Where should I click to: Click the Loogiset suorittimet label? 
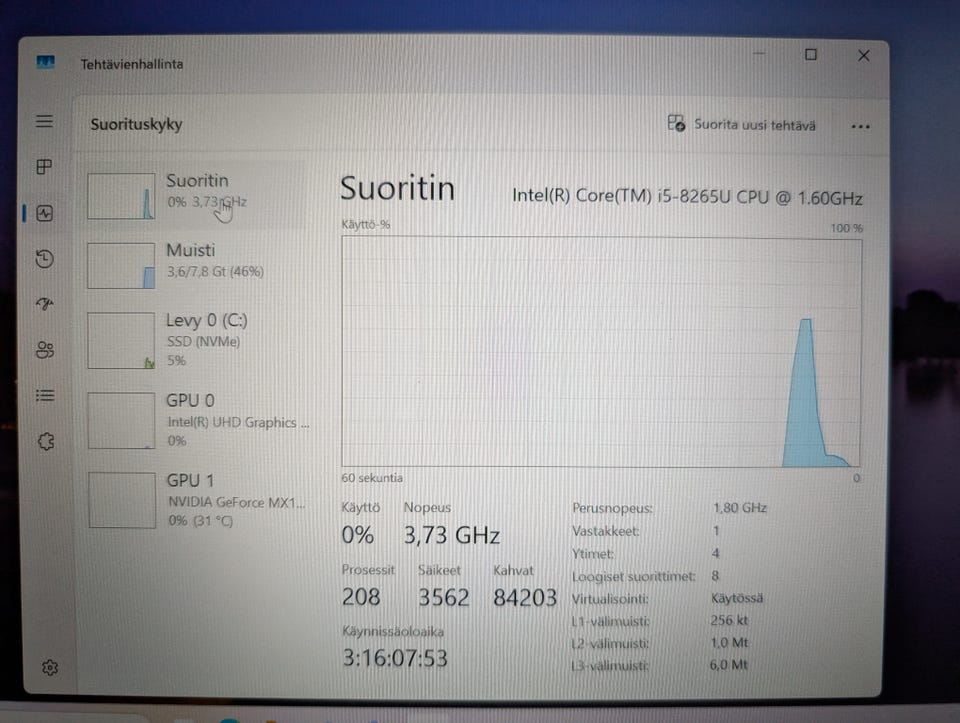[x=633, y=576]
